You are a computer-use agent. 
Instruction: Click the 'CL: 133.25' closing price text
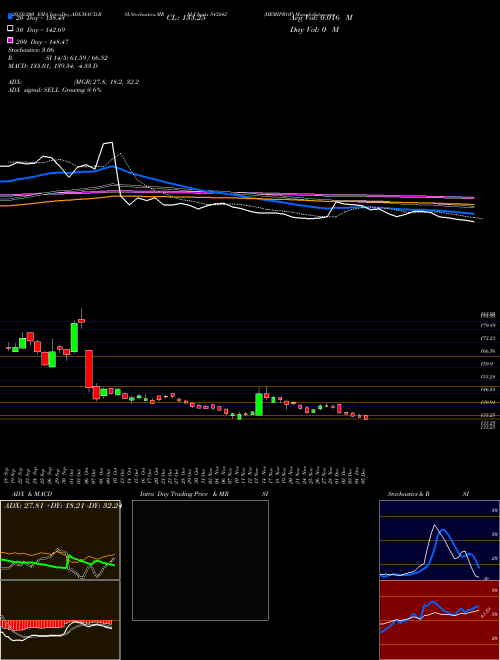click(186, 18)
